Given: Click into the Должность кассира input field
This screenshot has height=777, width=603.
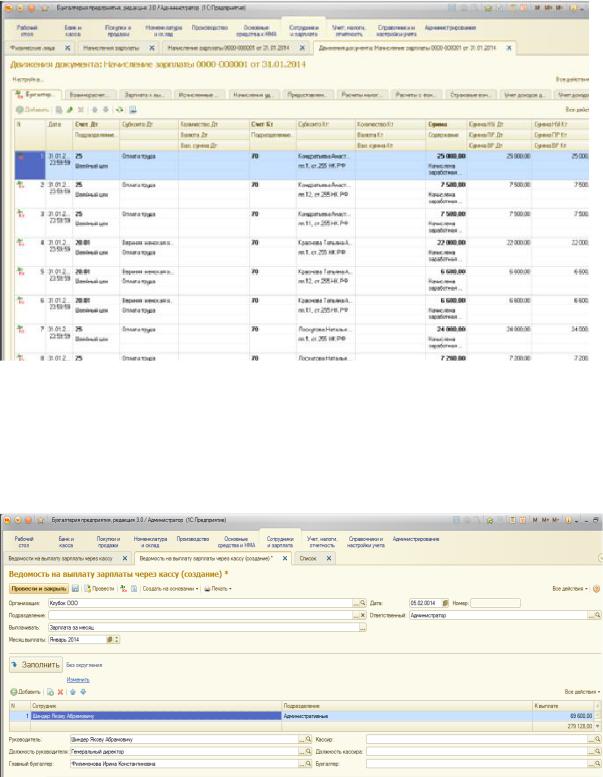Looking at the screenshot, I should [477, 752].
